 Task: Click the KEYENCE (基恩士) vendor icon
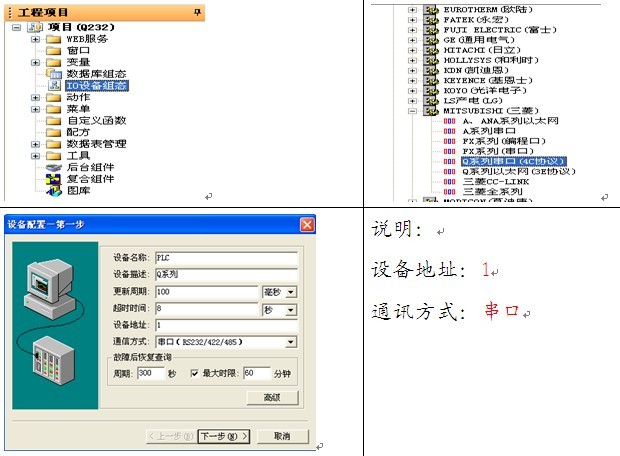[431, 80]
